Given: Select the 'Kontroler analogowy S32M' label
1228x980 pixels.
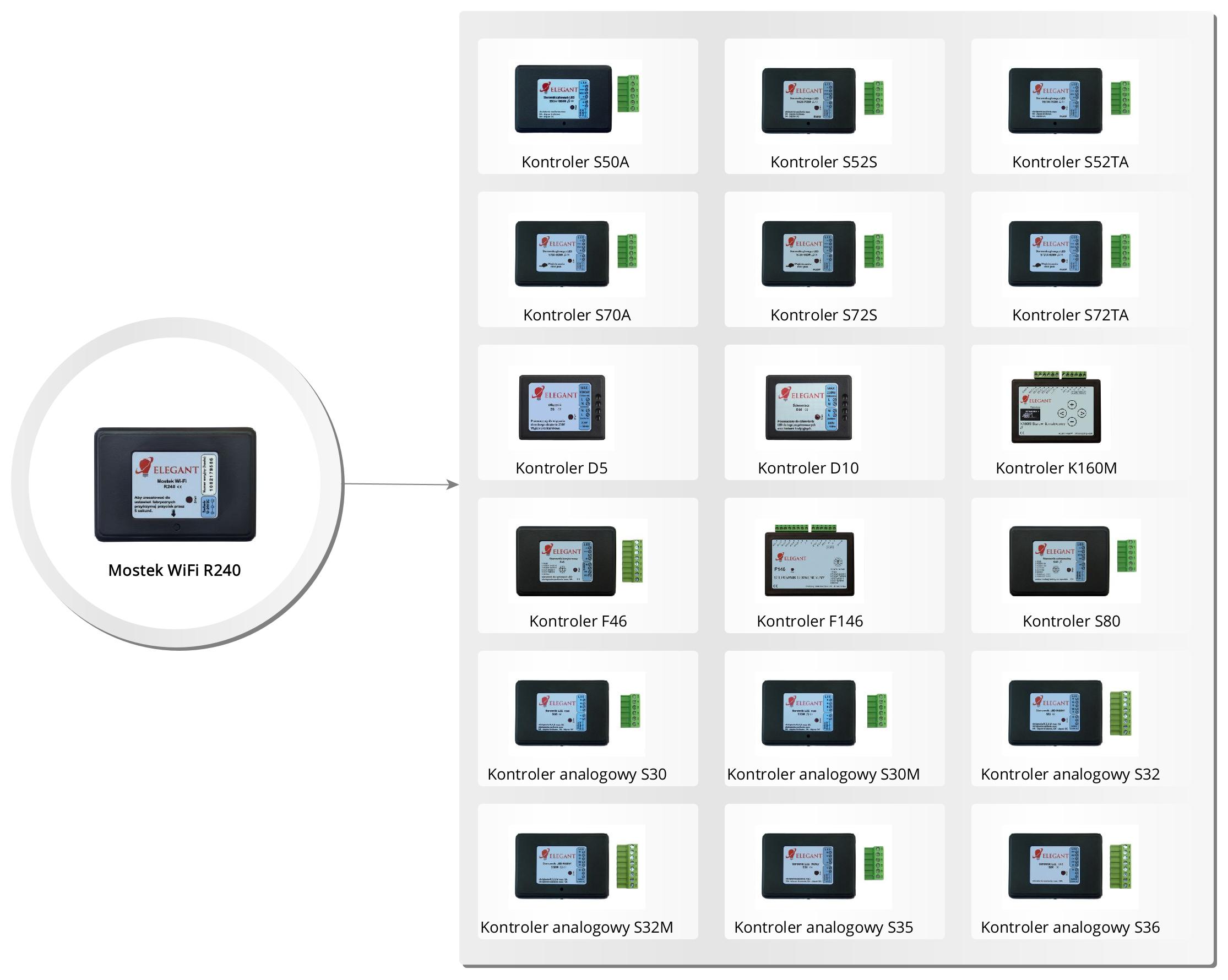Looking at the screenshot, I should coord(577,927).
